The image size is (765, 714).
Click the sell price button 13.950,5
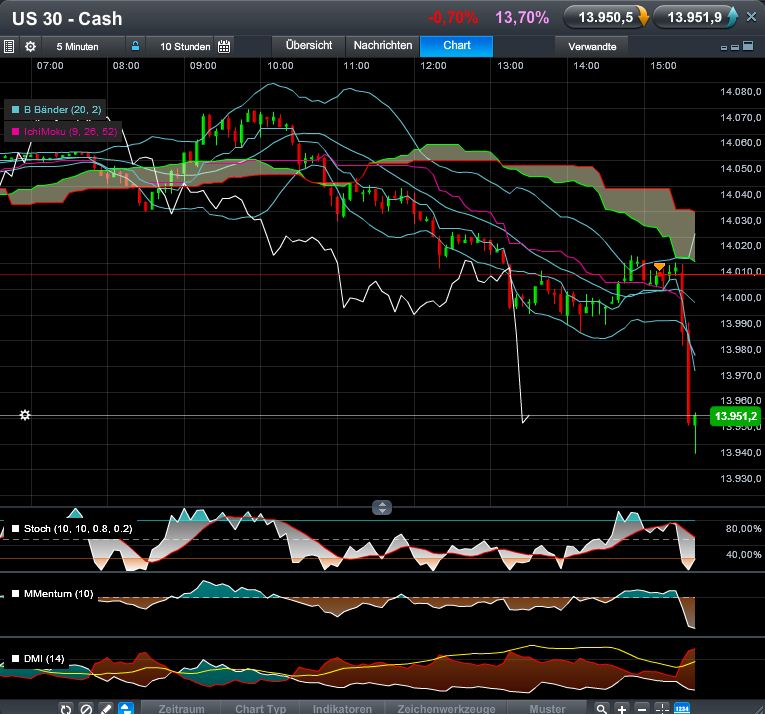pos(606,18)
